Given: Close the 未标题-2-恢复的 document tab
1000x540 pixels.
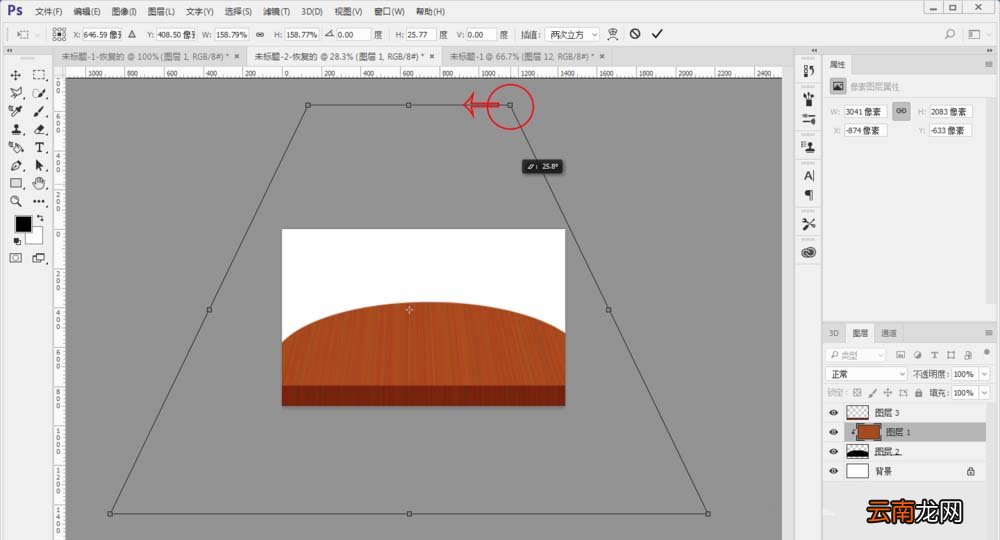Looking at the screenshot, I should coord(432,57).
